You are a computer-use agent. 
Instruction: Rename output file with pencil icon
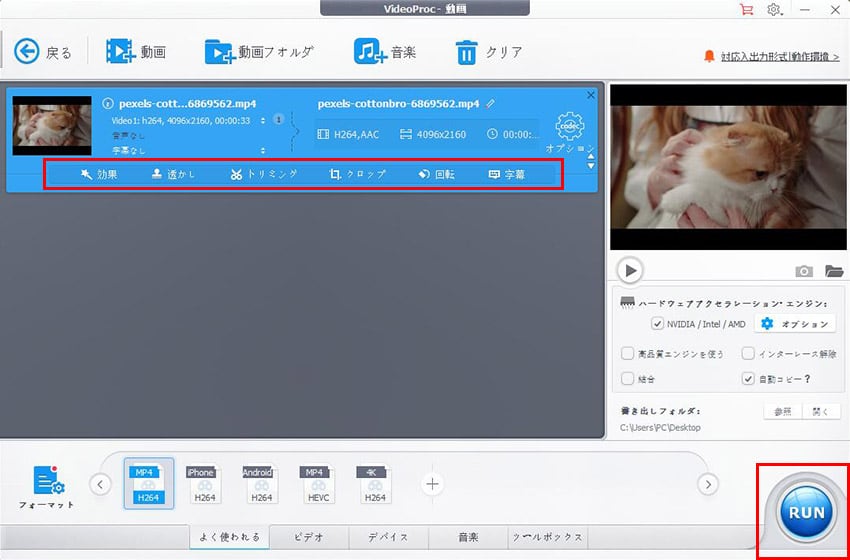coord(490,103)
